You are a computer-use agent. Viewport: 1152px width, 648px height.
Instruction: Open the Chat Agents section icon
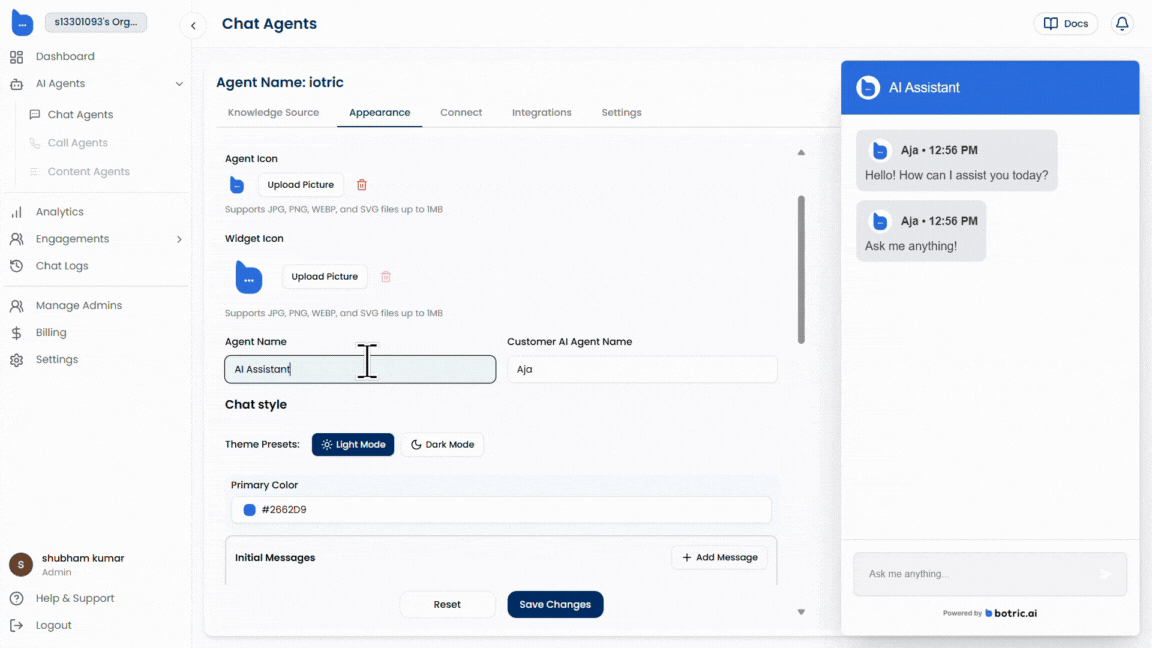coord(36,114)
